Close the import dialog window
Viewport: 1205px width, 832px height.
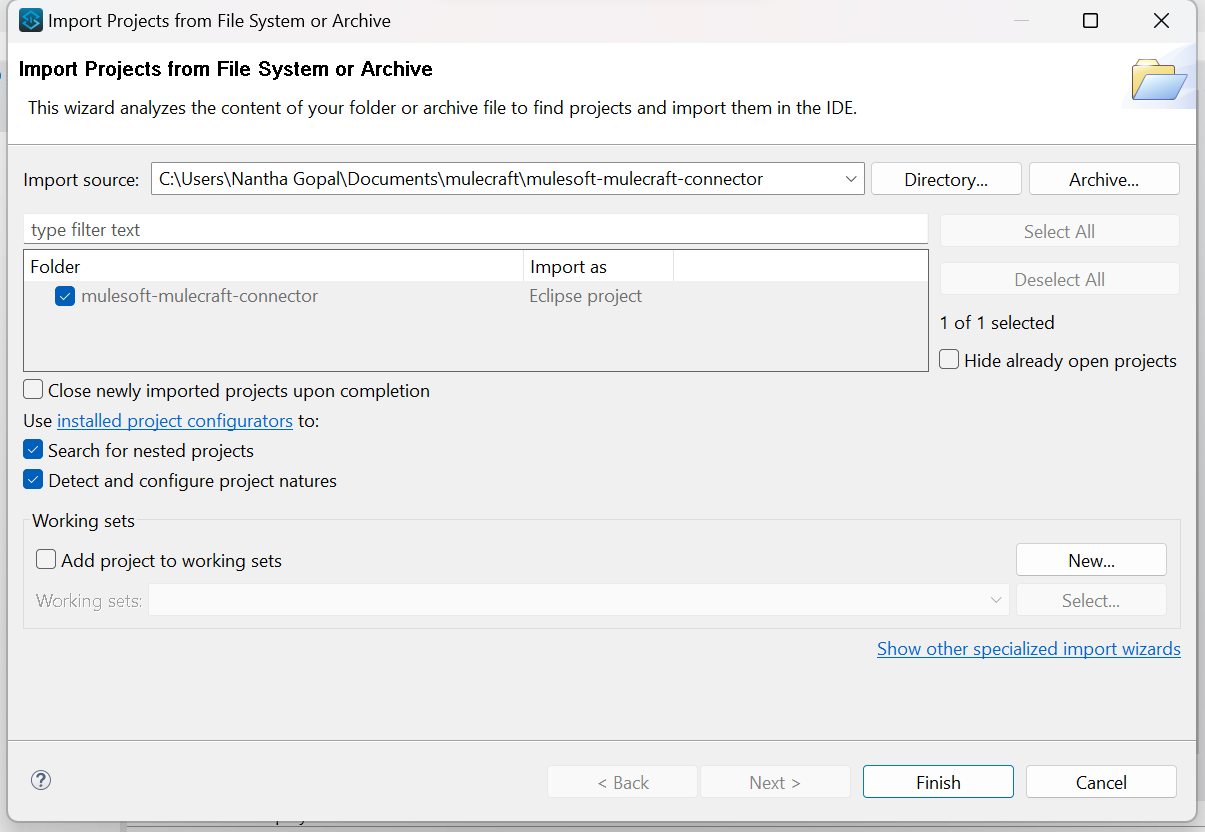pos(1161,21)
